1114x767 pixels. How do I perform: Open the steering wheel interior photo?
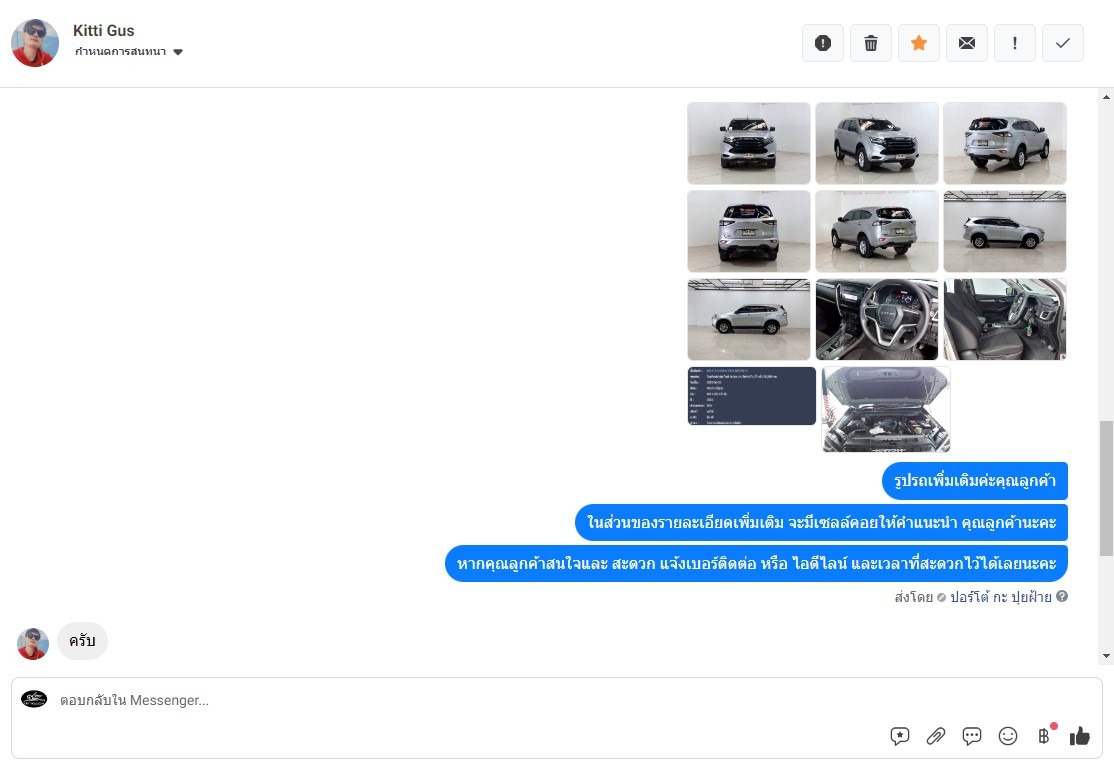(877, 320)
